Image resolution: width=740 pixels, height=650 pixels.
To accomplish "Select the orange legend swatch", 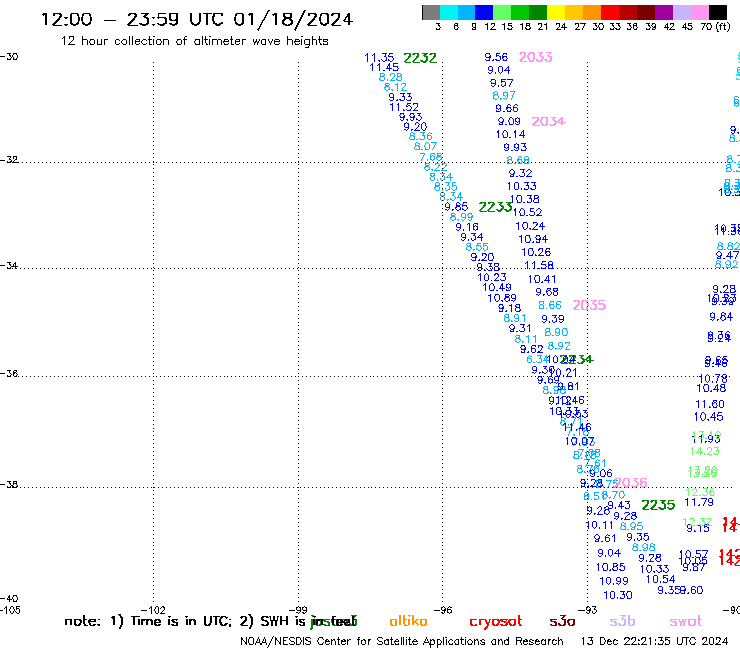I will pos(592,12).
